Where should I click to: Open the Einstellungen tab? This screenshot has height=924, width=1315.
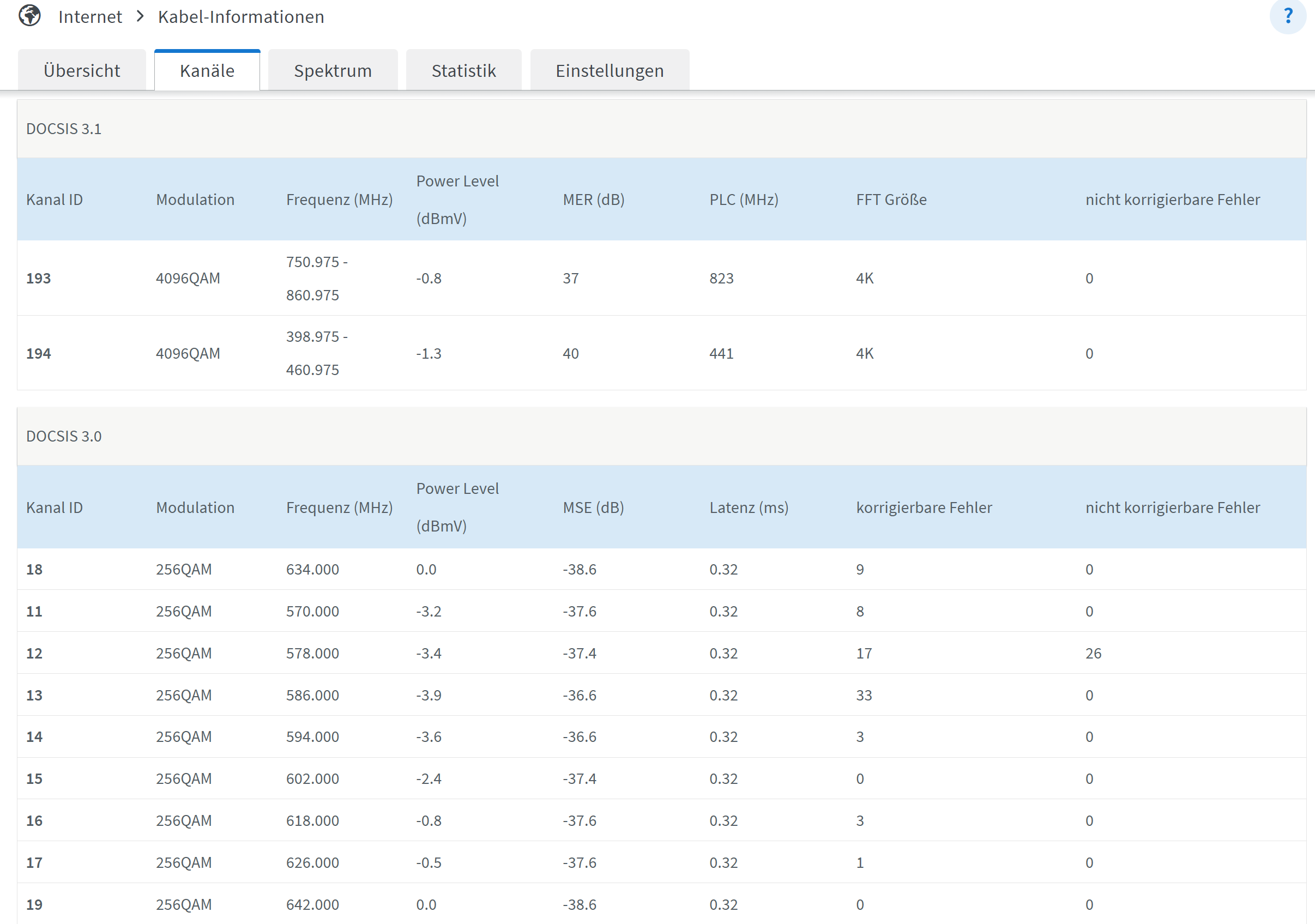610,70
